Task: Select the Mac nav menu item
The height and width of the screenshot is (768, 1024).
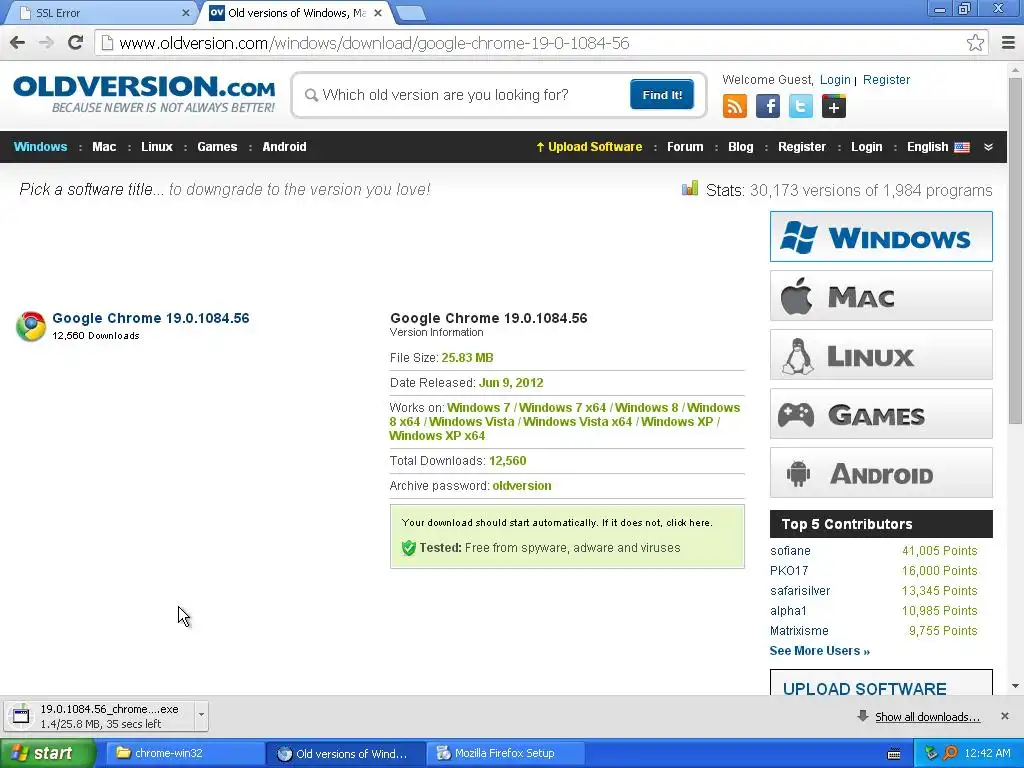Action: tap(104, 147)
